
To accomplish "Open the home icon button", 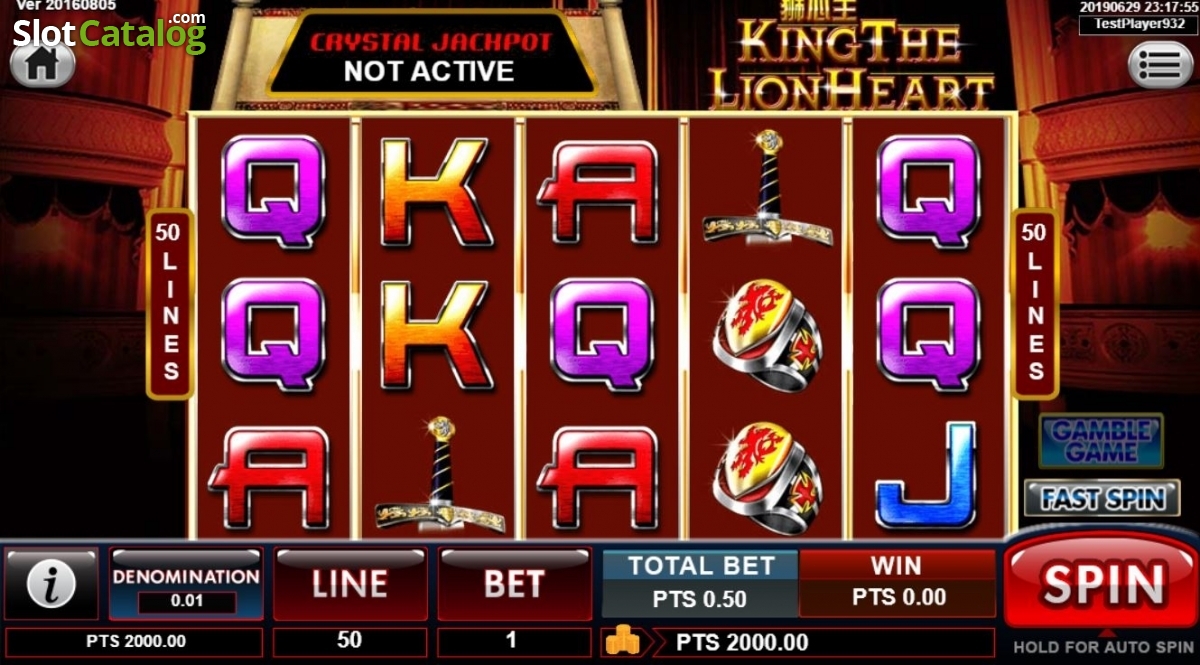I will point(42,64).
